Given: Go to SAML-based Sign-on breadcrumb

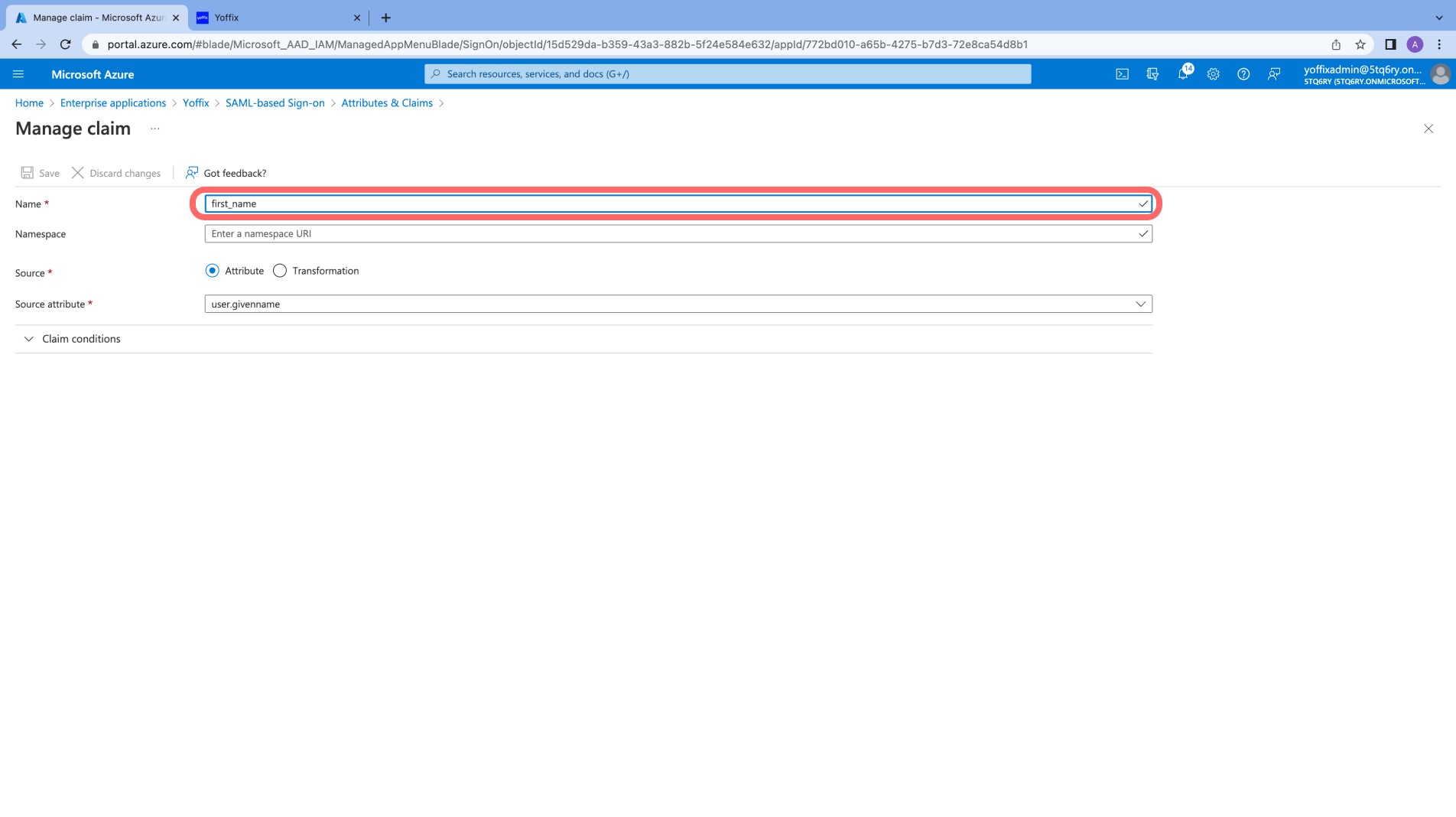Looking at the screenshot, I should (275, 103).
